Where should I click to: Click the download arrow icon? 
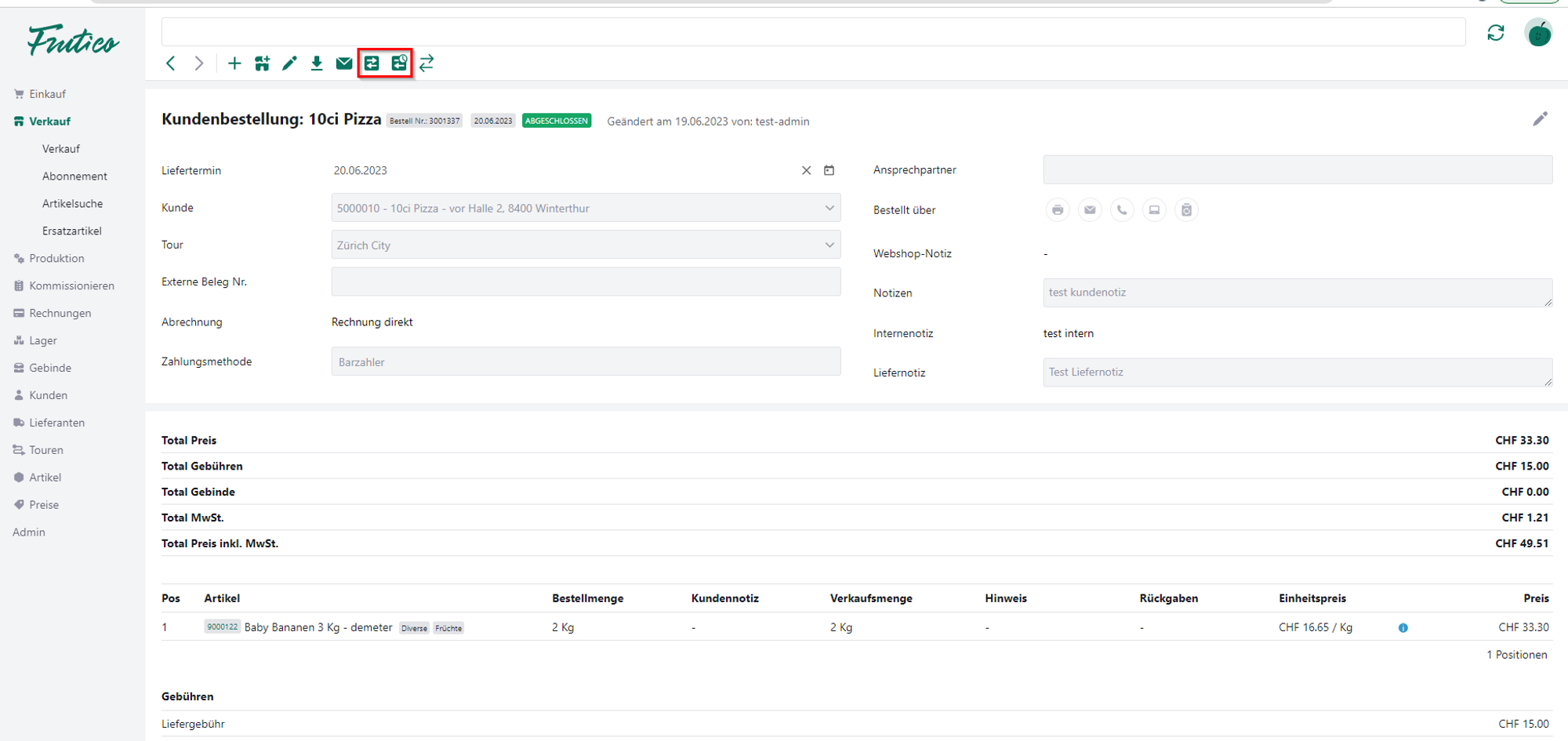[317, 64]
